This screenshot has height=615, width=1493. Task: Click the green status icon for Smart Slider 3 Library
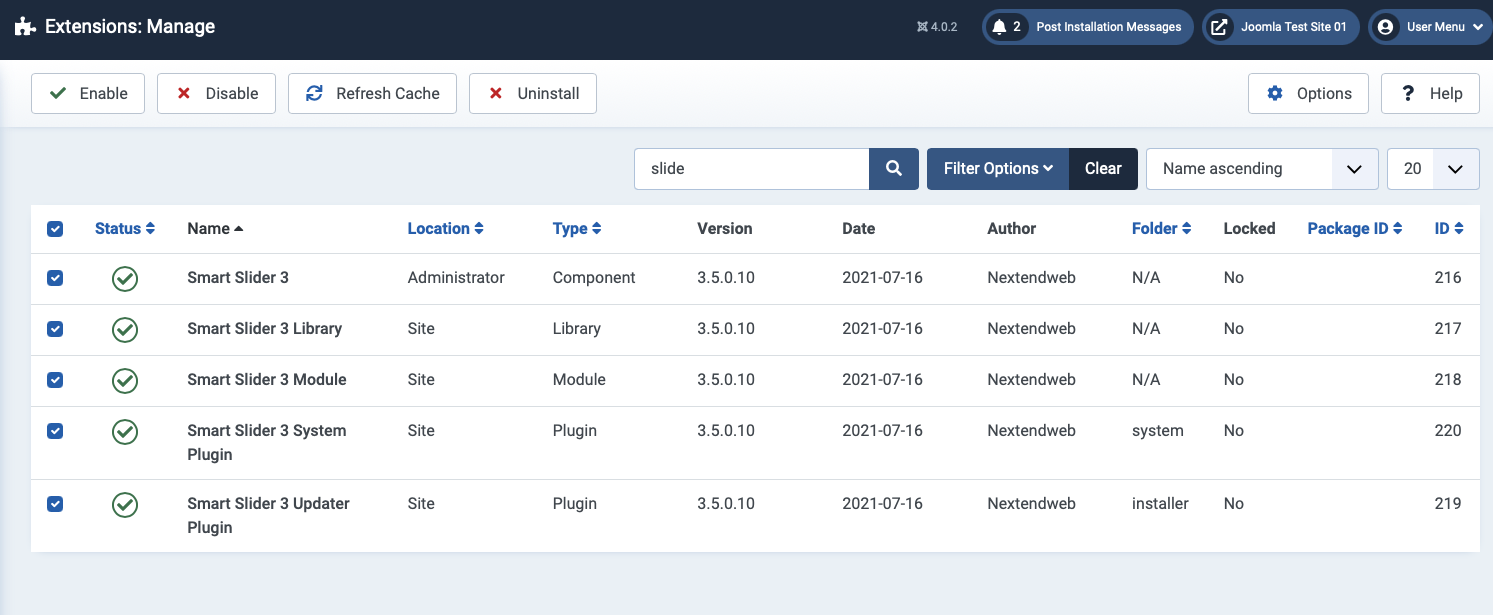(x=125, y=329)
